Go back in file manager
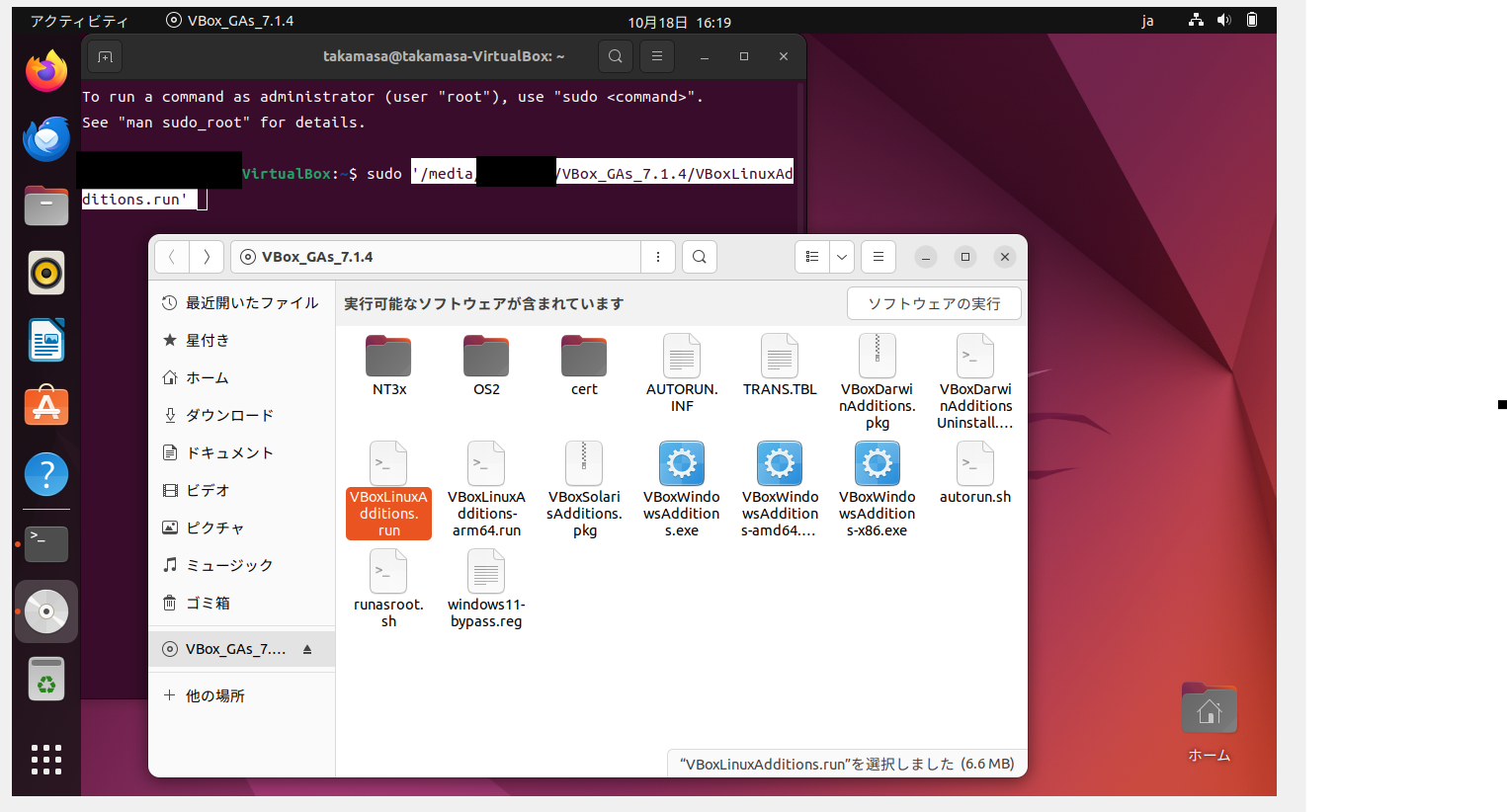 (172, 257)
